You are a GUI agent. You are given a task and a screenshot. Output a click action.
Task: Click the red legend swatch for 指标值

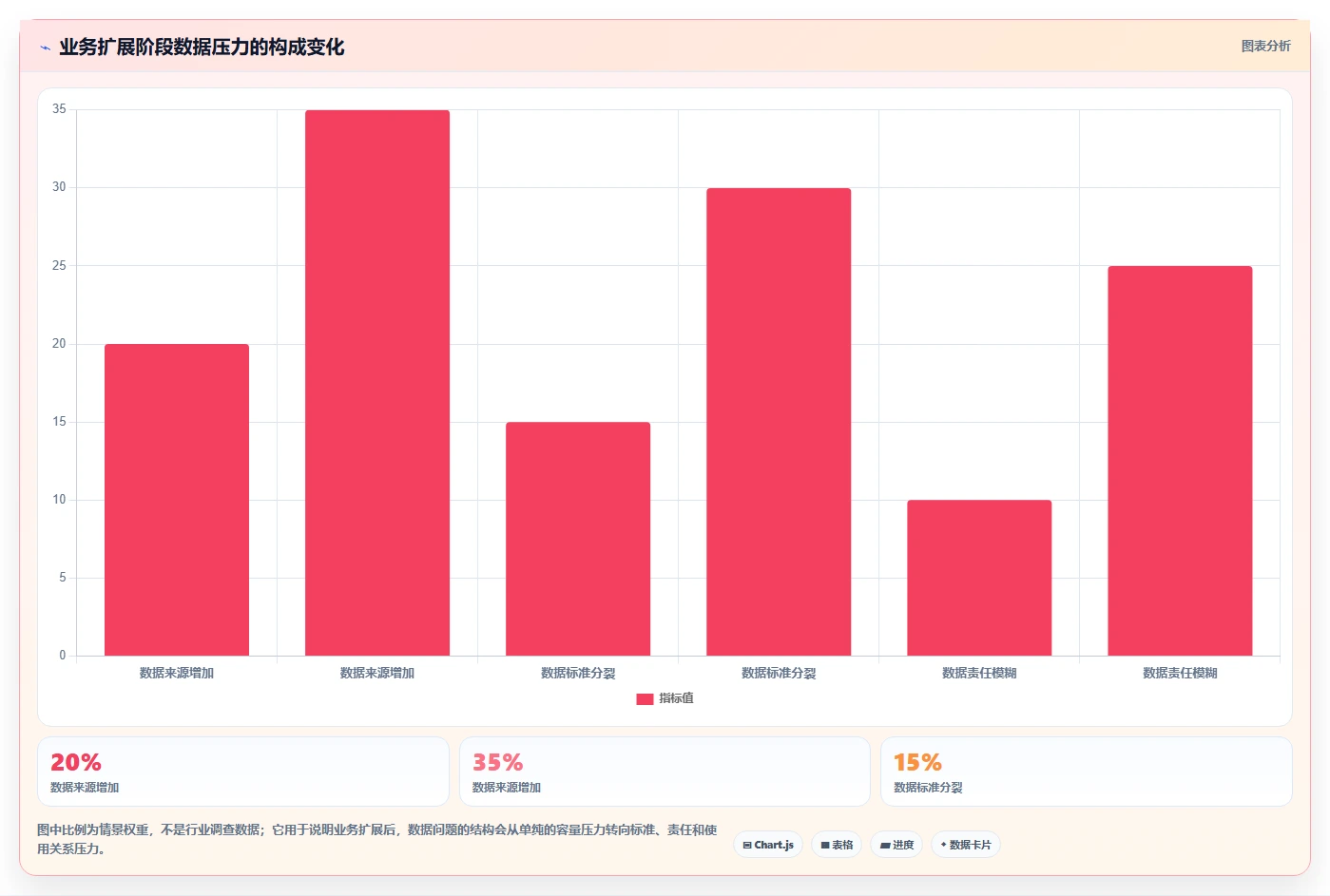(x=645, y=698)
